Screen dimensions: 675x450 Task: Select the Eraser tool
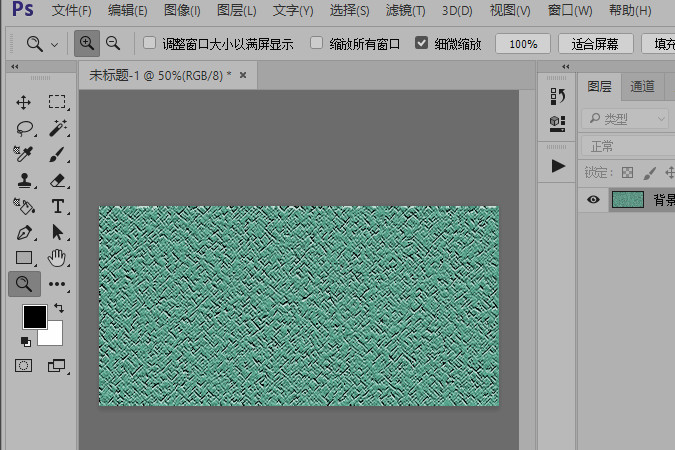(x=58, y=180)
